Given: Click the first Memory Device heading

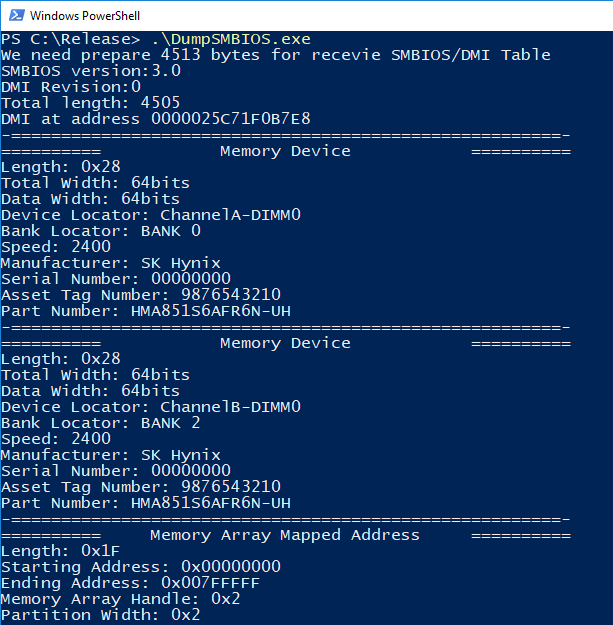Looking at the screenshot, I should 285,151.
